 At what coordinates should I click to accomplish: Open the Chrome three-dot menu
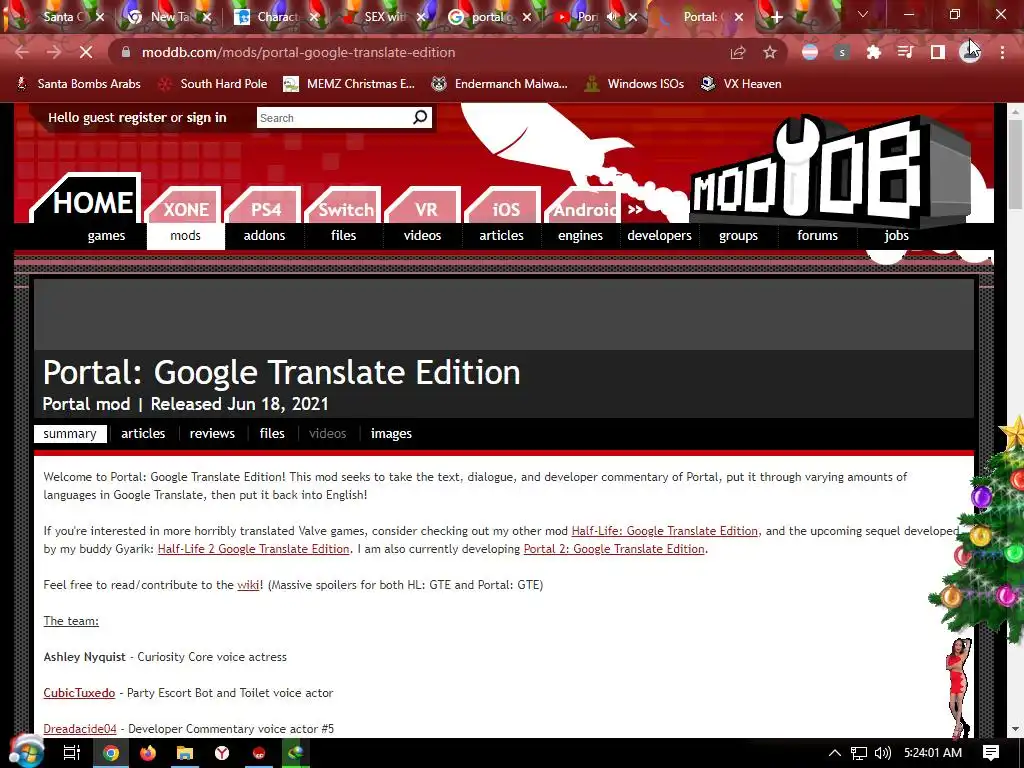[1002, 52]
